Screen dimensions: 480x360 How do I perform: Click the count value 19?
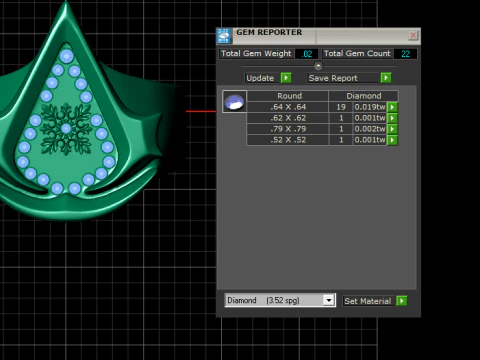[341, 107]
